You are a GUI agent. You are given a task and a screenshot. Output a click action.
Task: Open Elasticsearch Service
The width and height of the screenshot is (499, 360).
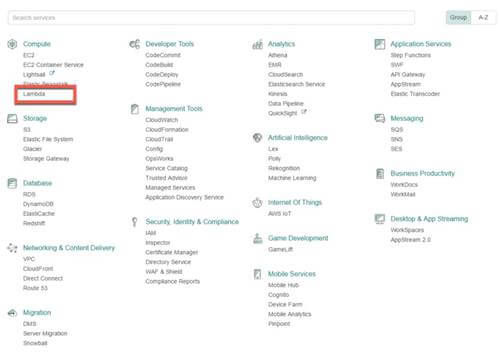tap(297, 84)
